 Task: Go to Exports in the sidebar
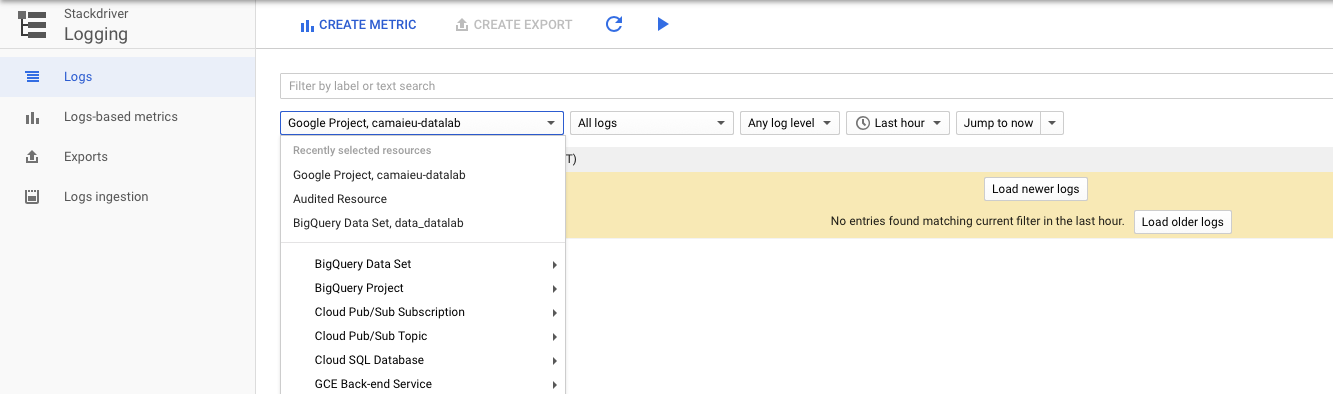(128, 157)
